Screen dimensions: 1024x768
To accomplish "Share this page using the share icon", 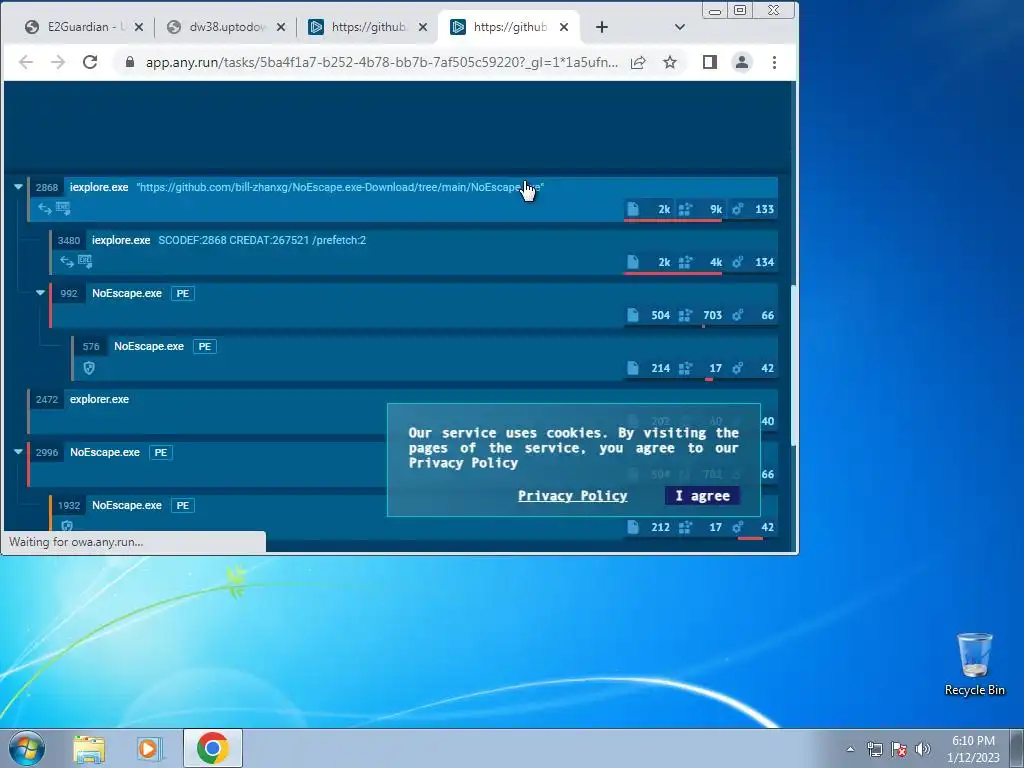I will pyautogui.click(x=638, y=62).
